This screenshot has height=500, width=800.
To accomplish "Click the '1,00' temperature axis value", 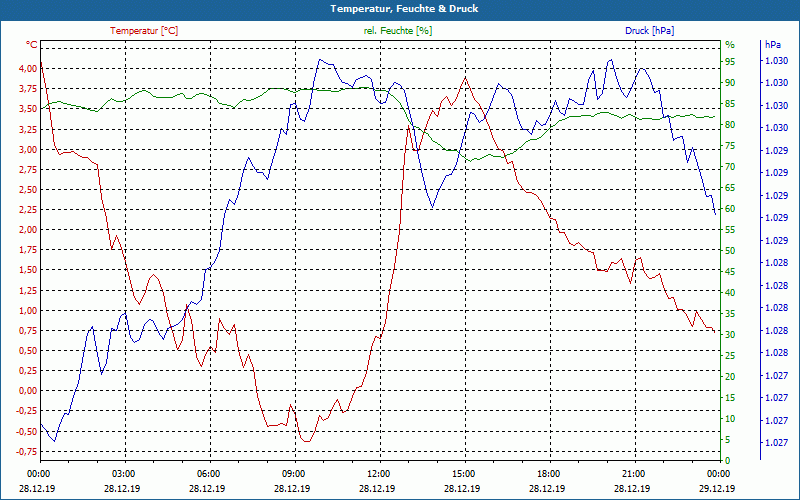I will [x=28, y=310].
